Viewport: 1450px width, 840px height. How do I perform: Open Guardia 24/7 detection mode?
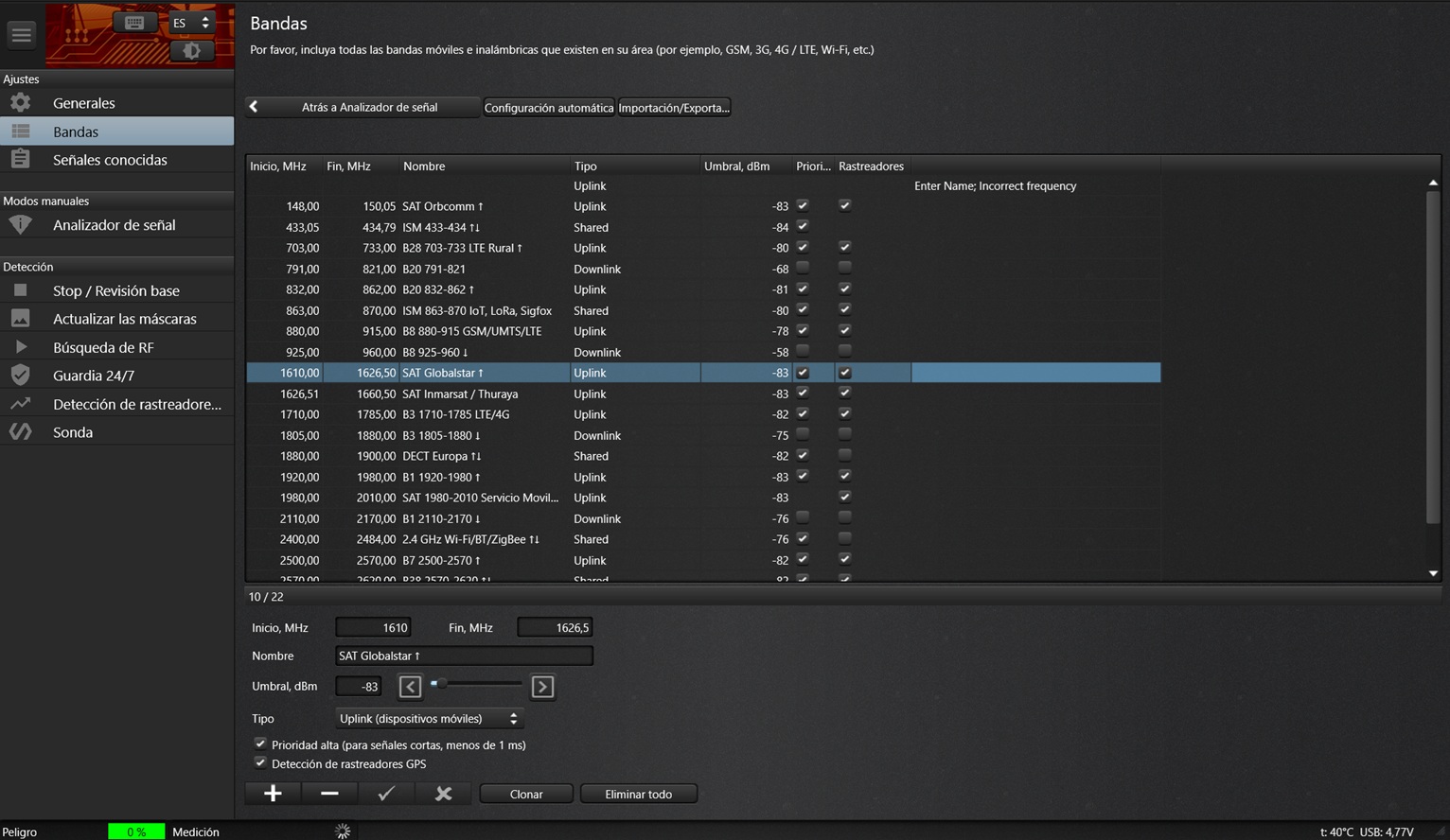click(x=117, y=375)
